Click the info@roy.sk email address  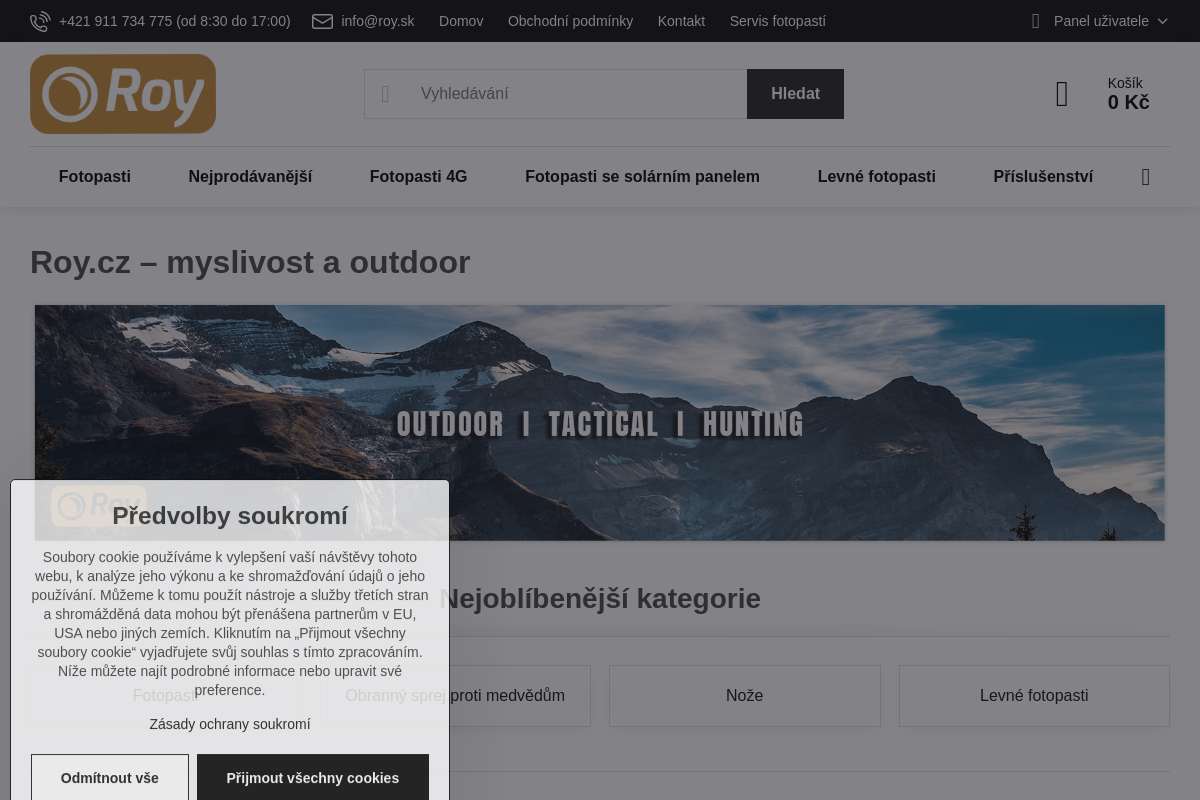(x=378, y=21)
